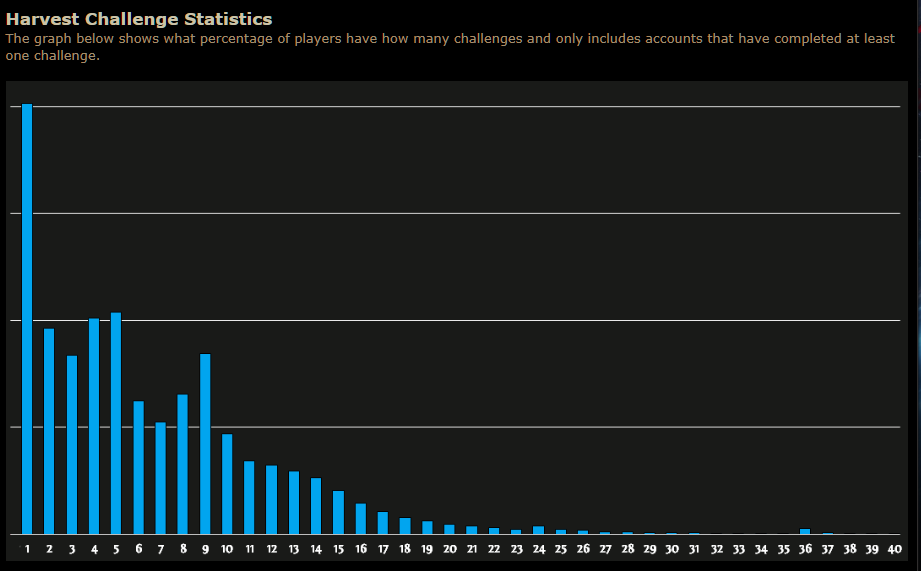Click x-axis label 27
The width and height of the screenshot is (921, 571).
coord(605,549)
